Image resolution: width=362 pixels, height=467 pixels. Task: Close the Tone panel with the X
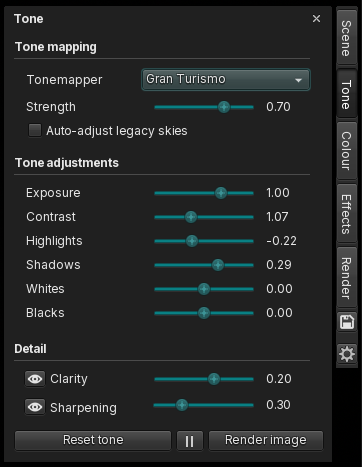click(316, 19)
